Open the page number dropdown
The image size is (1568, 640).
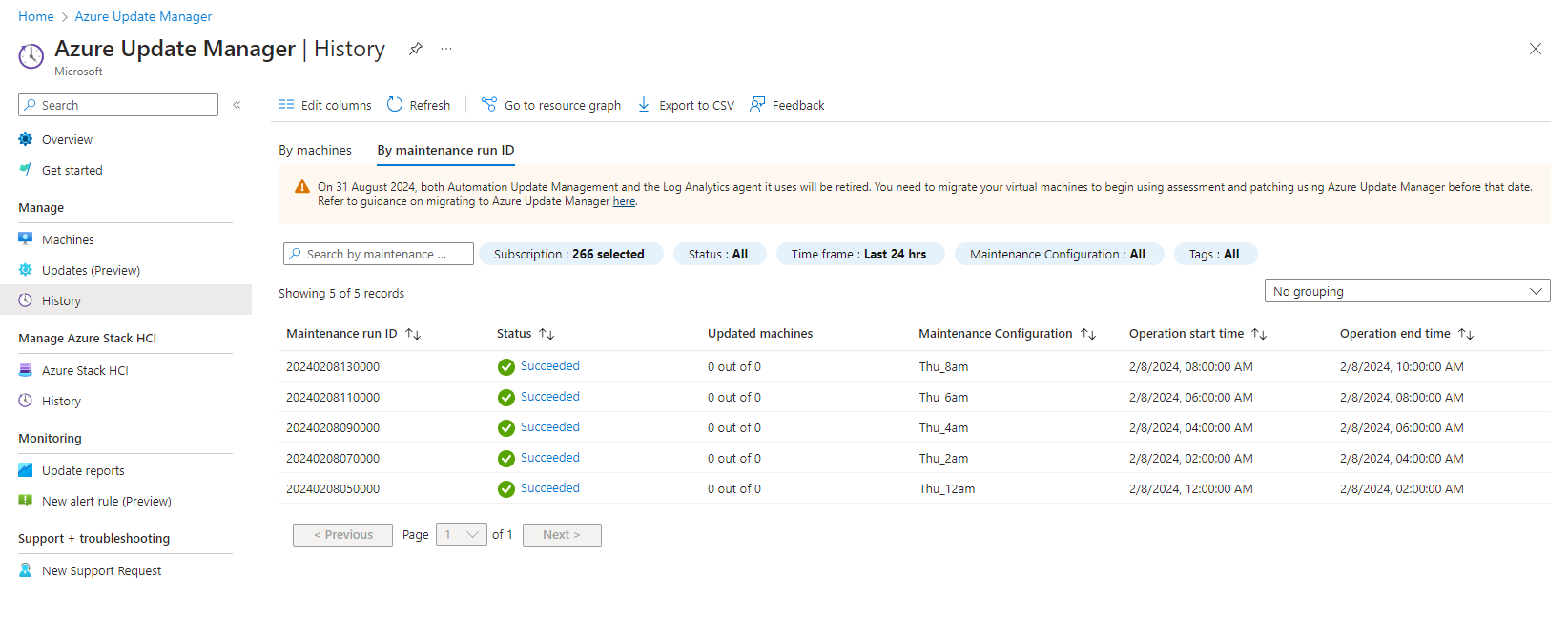click(x=462, y=535)
